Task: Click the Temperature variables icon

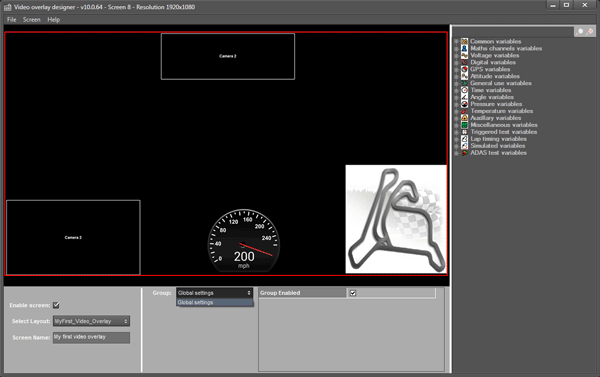Action: [464, 111]
